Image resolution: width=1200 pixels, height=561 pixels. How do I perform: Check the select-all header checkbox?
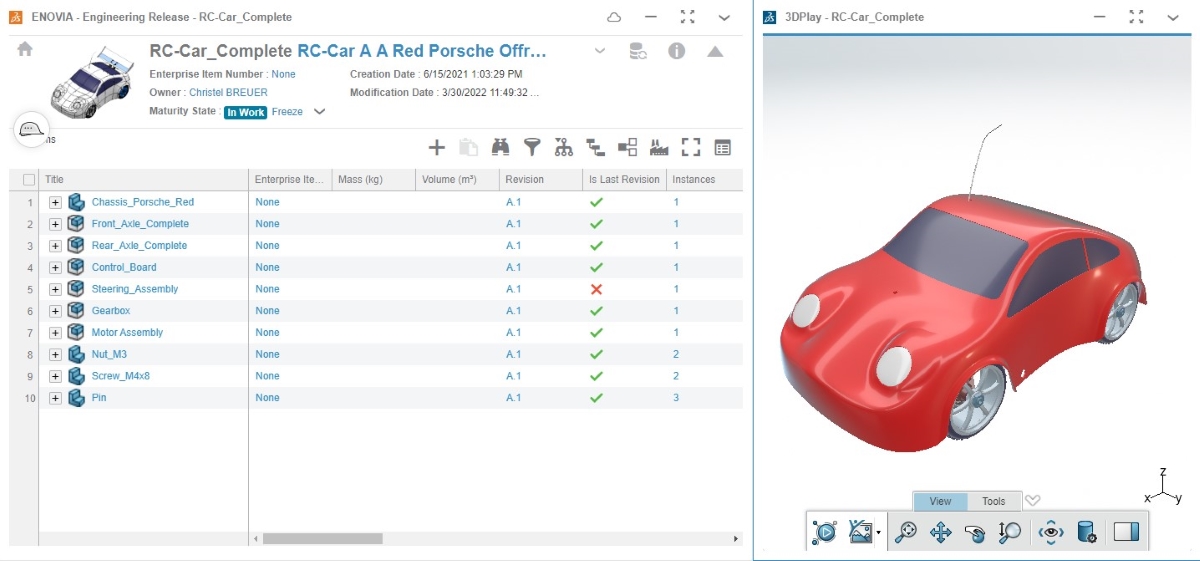click(29, 180)
